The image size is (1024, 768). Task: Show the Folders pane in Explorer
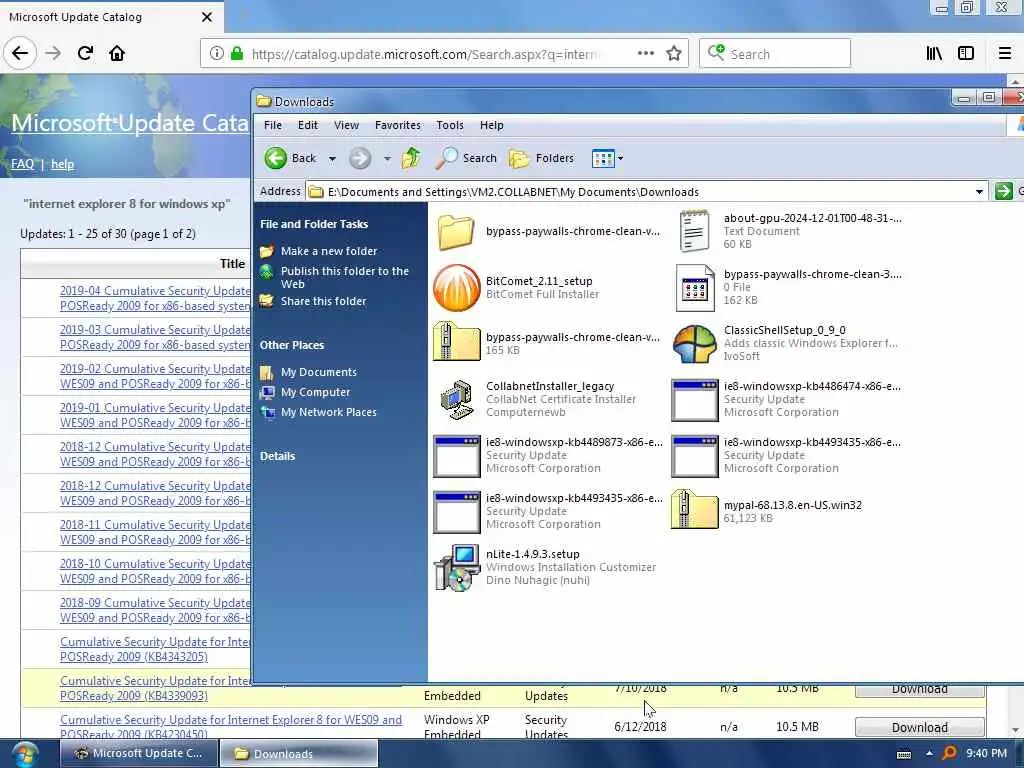point(541,158)
